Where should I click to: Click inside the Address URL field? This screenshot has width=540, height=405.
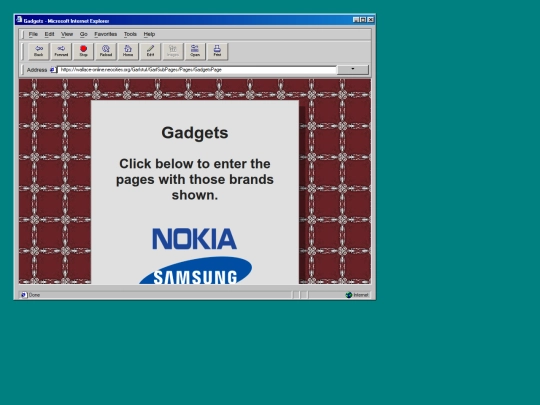click(197, 70)
